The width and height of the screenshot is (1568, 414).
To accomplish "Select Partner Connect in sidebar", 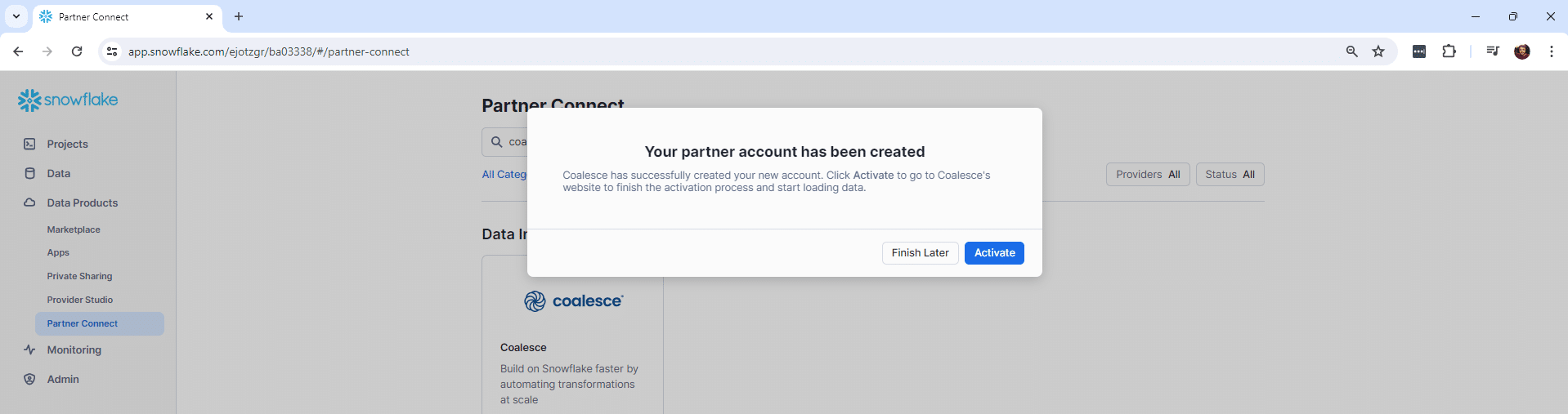I will [99, 323].
